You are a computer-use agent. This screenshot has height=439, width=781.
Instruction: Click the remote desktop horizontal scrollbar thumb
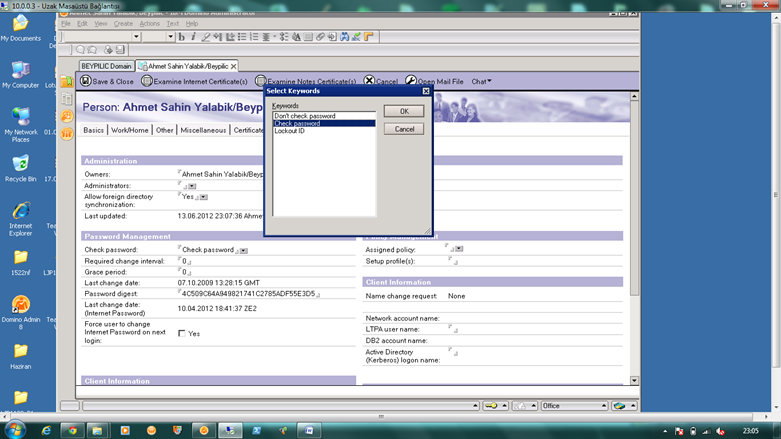(x=381, y=417)
